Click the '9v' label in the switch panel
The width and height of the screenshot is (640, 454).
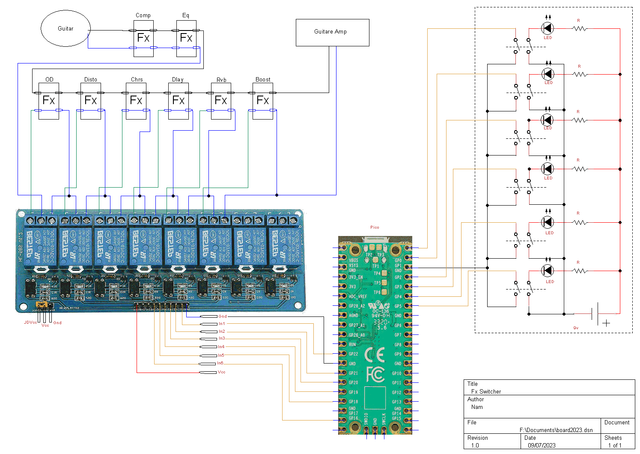(x=576, y=328)
